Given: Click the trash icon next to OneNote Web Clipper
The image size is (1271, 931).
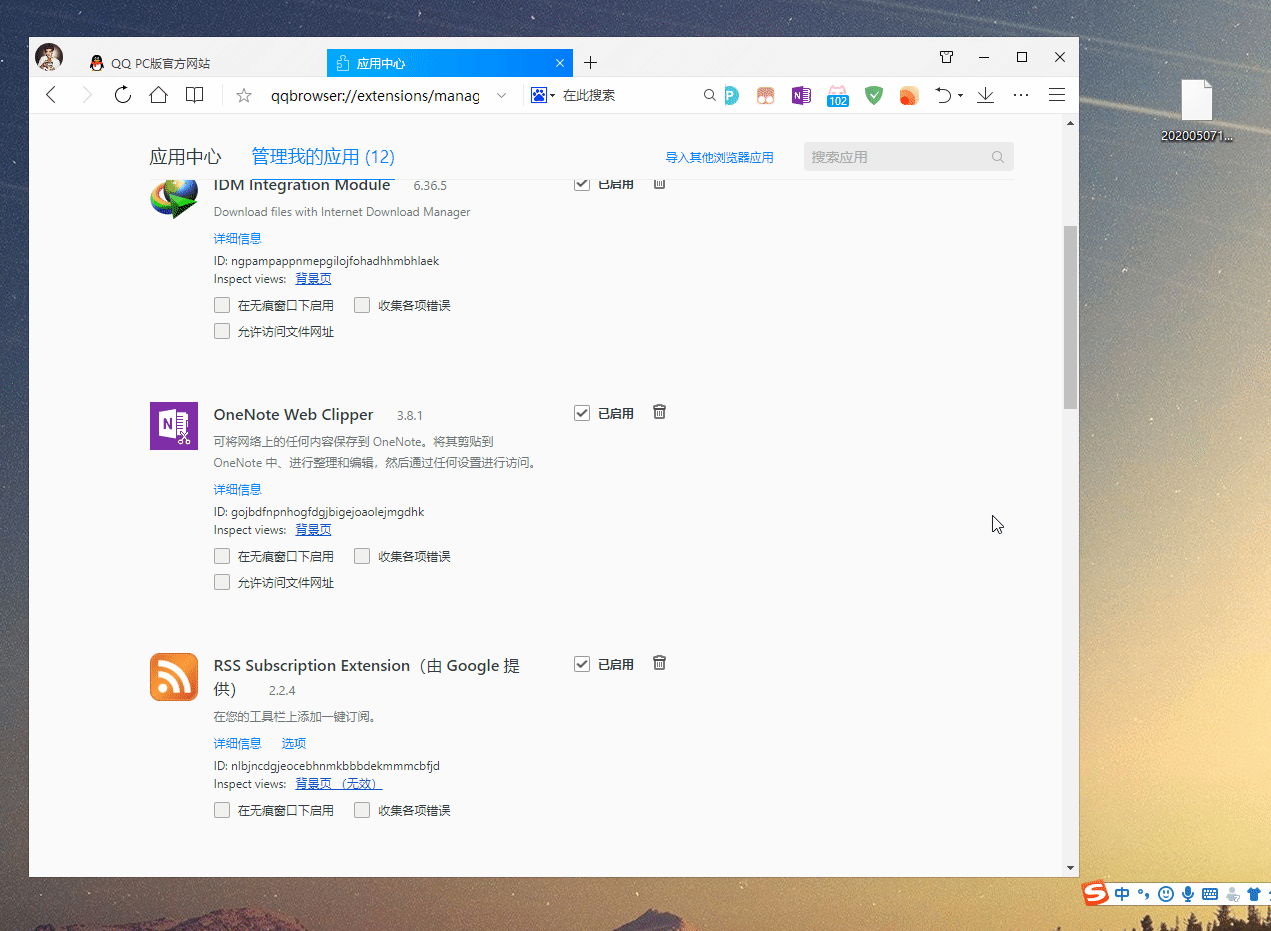Looking at the screenshot, I should pyautogui.click(x=659, y=412).
